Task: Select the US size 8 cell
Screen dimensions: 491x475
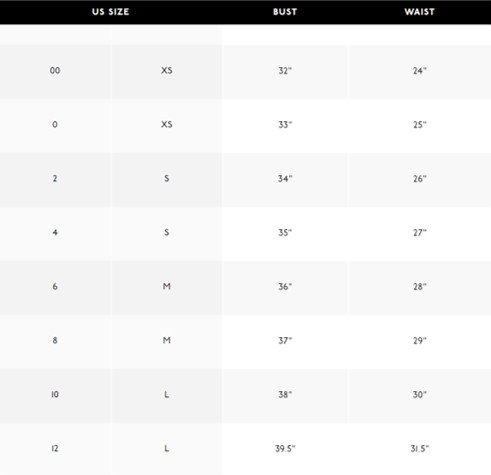Action: coord(55,340)
